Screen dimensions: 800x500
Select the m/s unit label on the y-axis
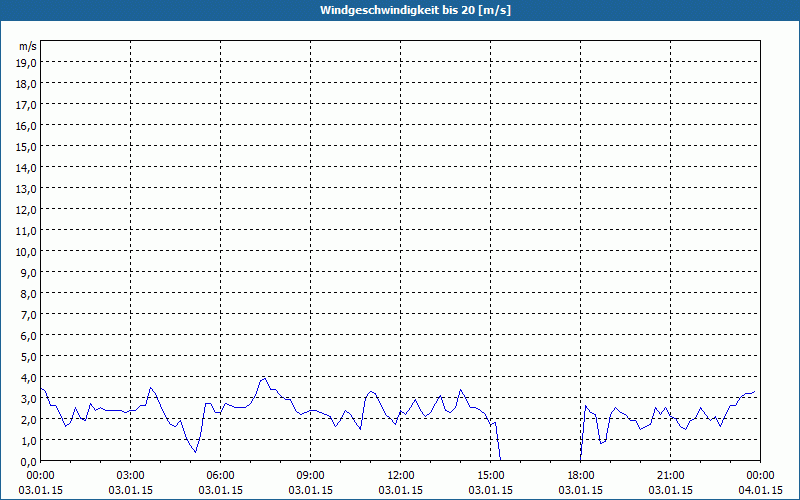pyautogui.click(x=28, y=46)
